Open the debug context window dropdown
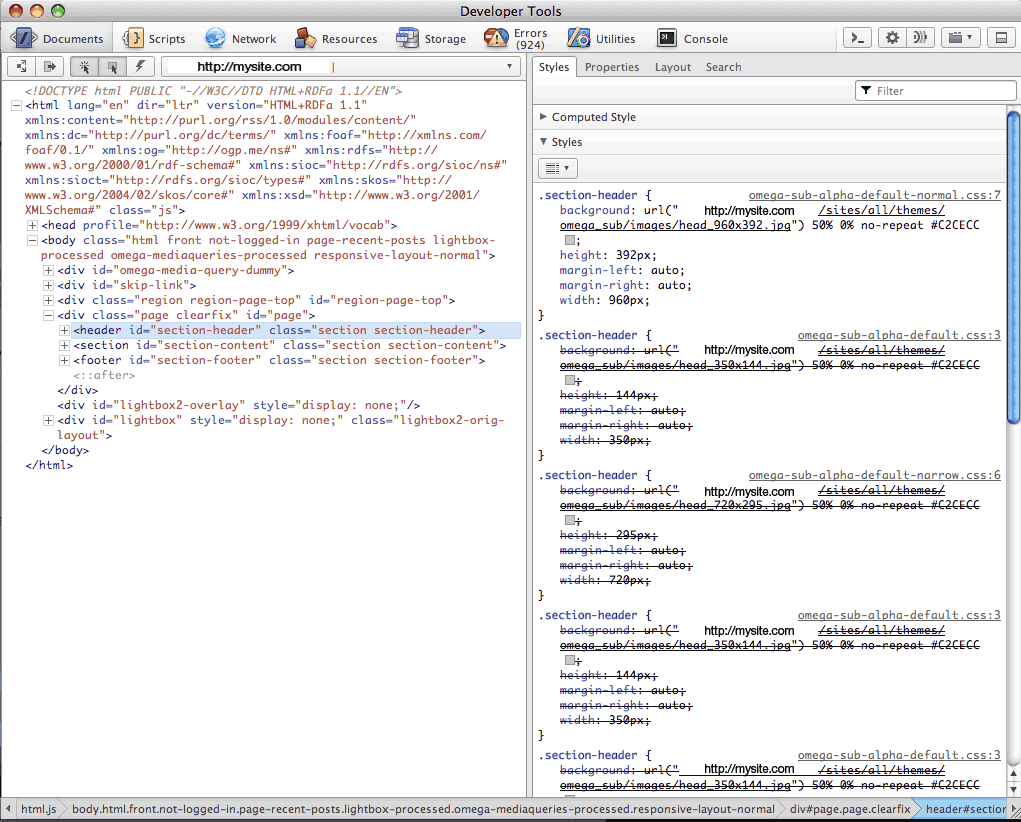 click(960, 38)
